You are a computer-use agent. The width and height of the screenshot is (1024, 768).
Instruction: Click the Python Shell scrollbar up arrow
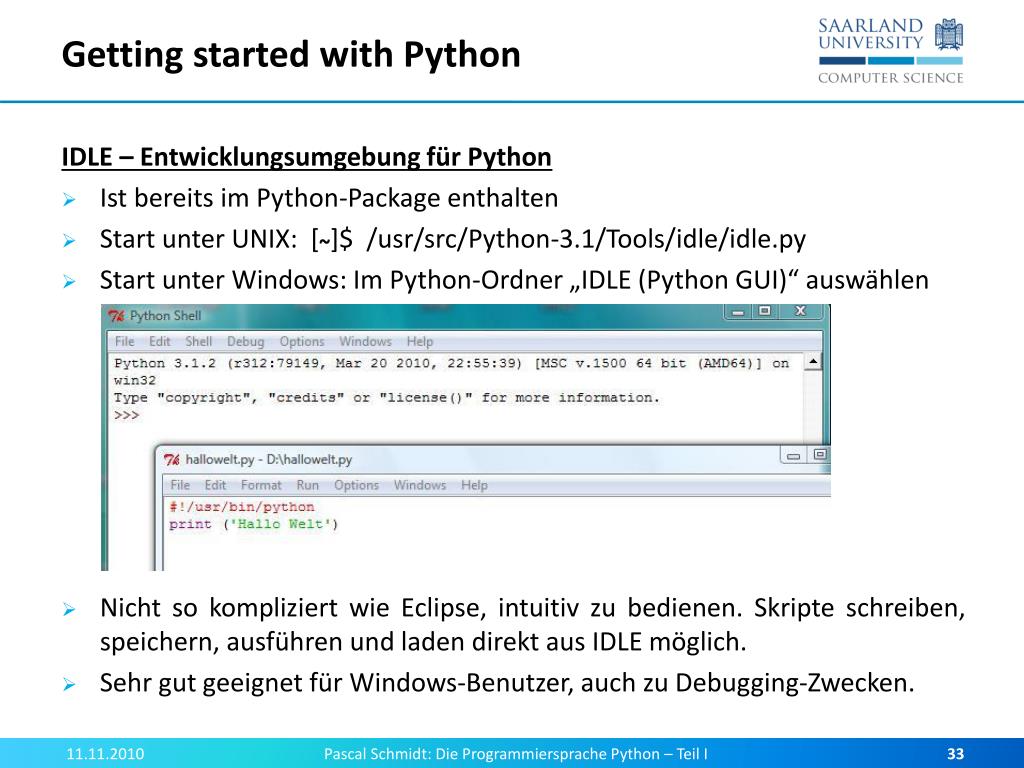click(813, 362)
